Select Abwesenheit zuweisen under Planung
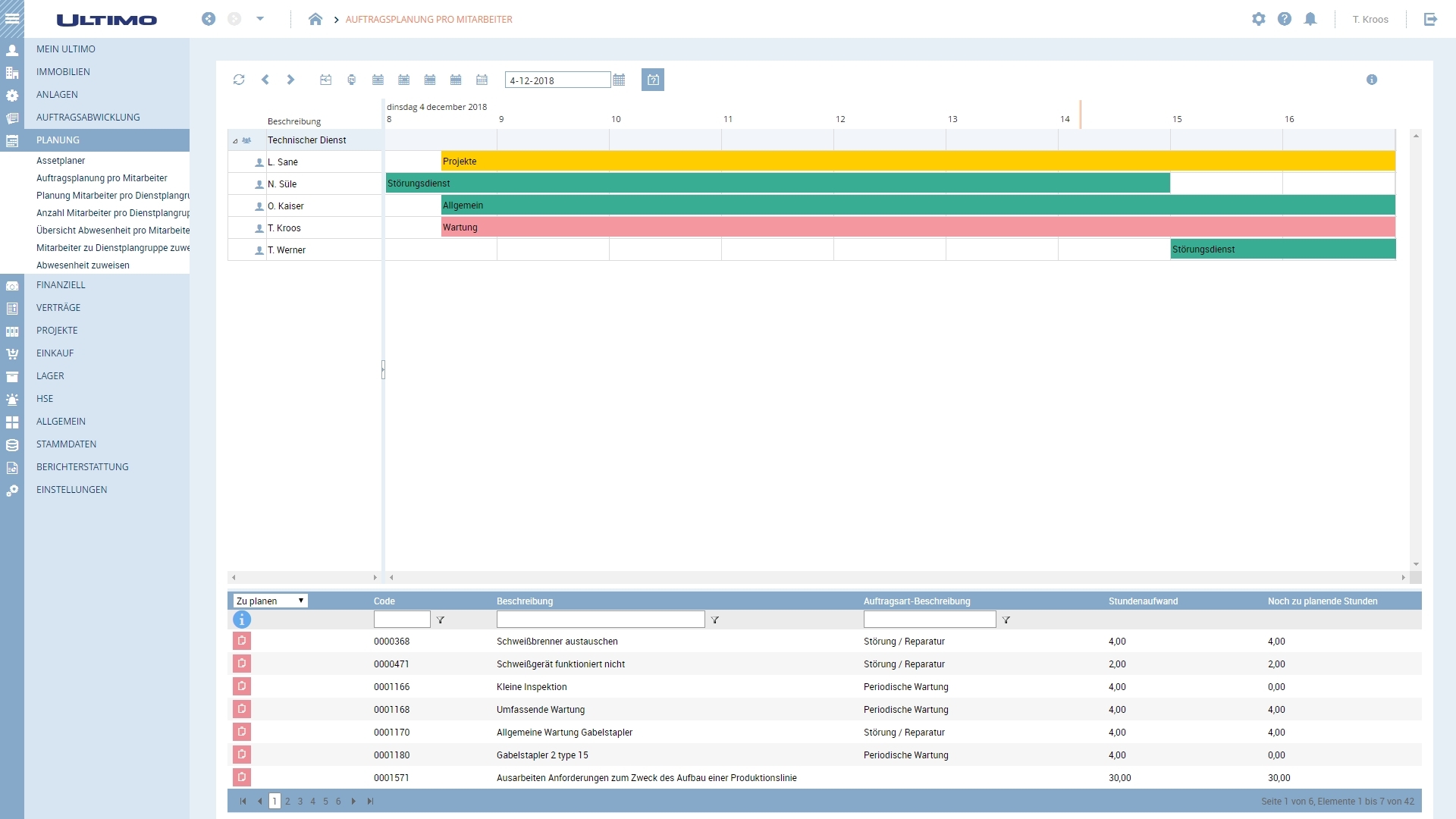The height and width of the screenshot is (819, 1456). click(84, 265)
